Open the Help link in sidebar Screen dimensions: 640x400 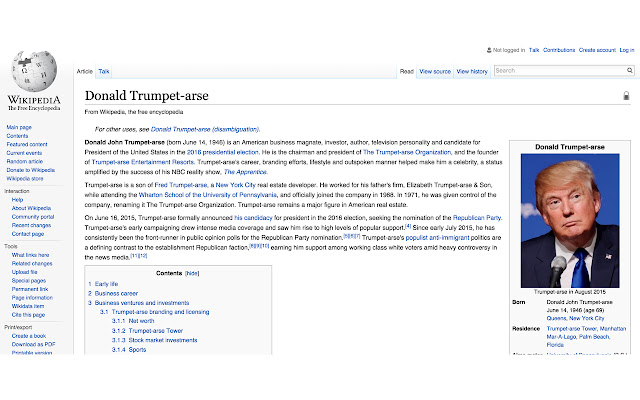tap(17, 200)
